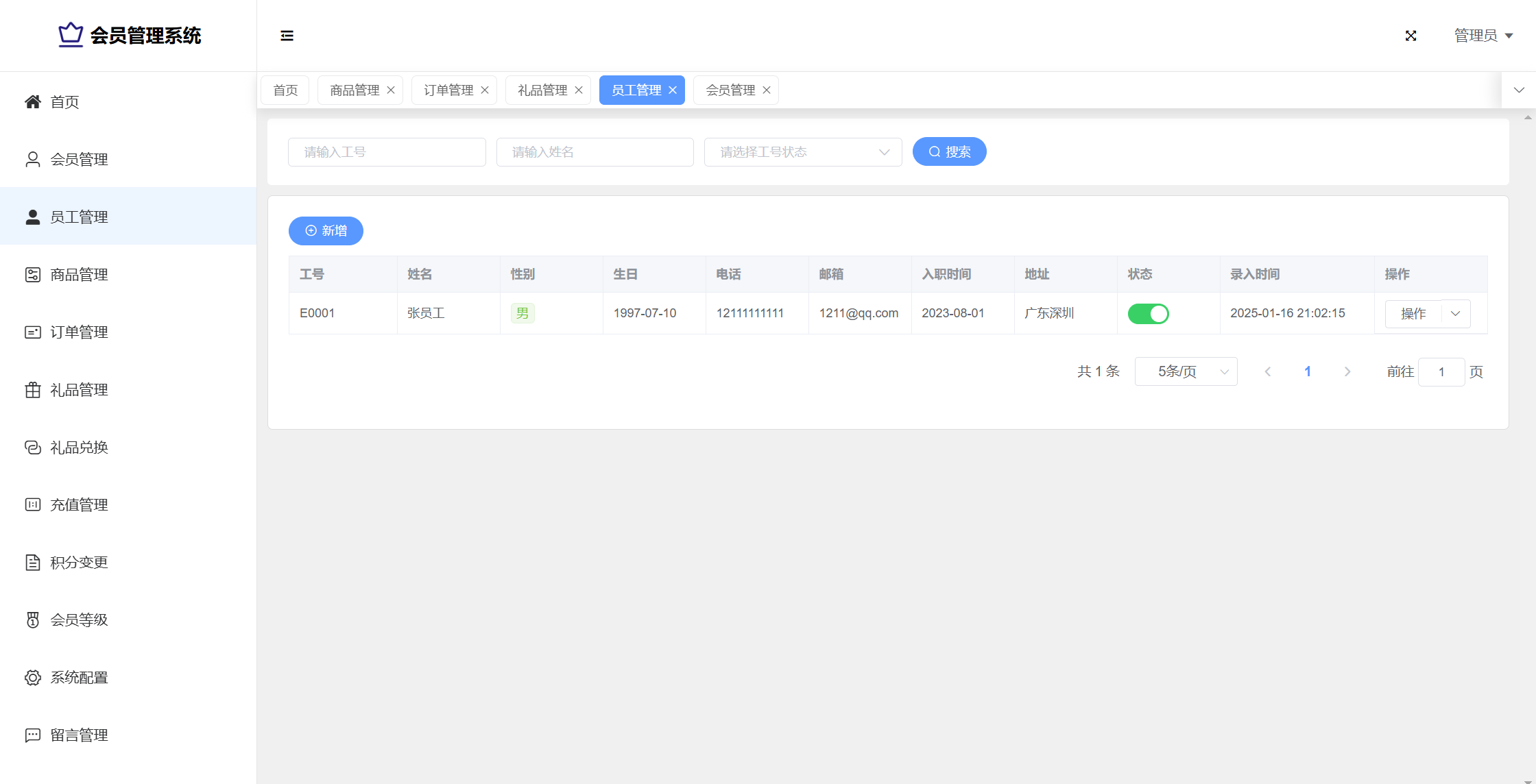Open the 5条/页 page size selector
The image size is (1536, 784).
(1186, 371)
